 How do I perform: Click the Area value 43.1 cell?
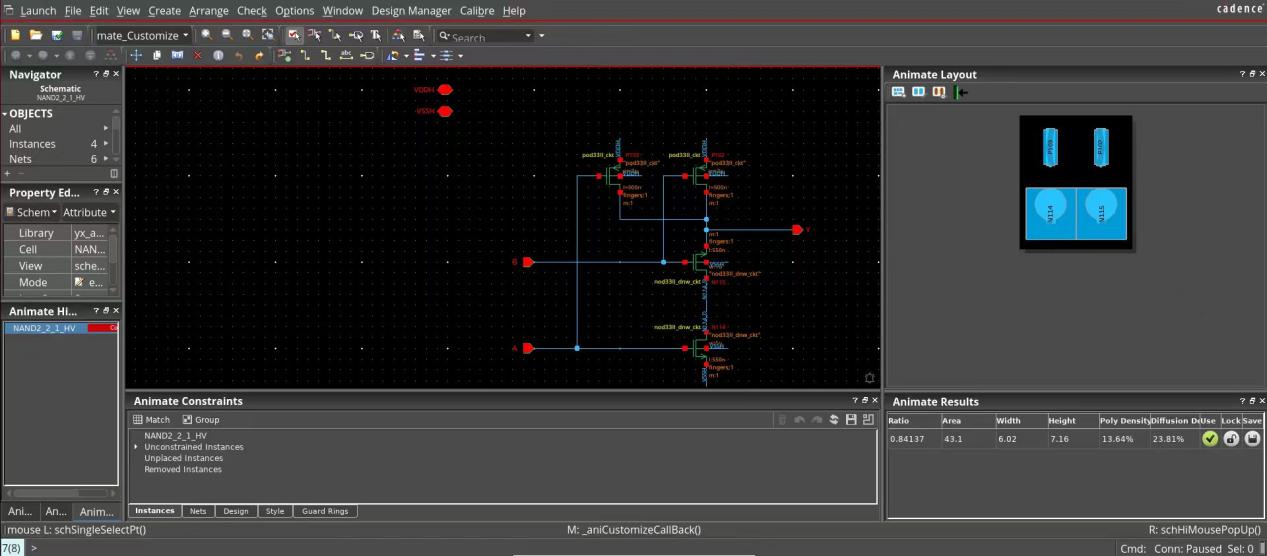pos(966,439)
